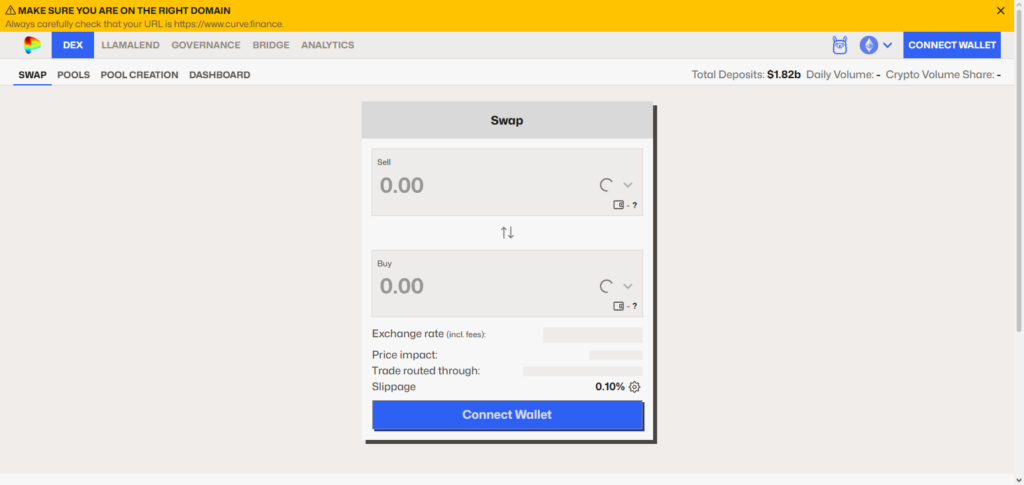Click the Sell amount input field
Viewport: 1024px width, 485px height.
point(483,185)
